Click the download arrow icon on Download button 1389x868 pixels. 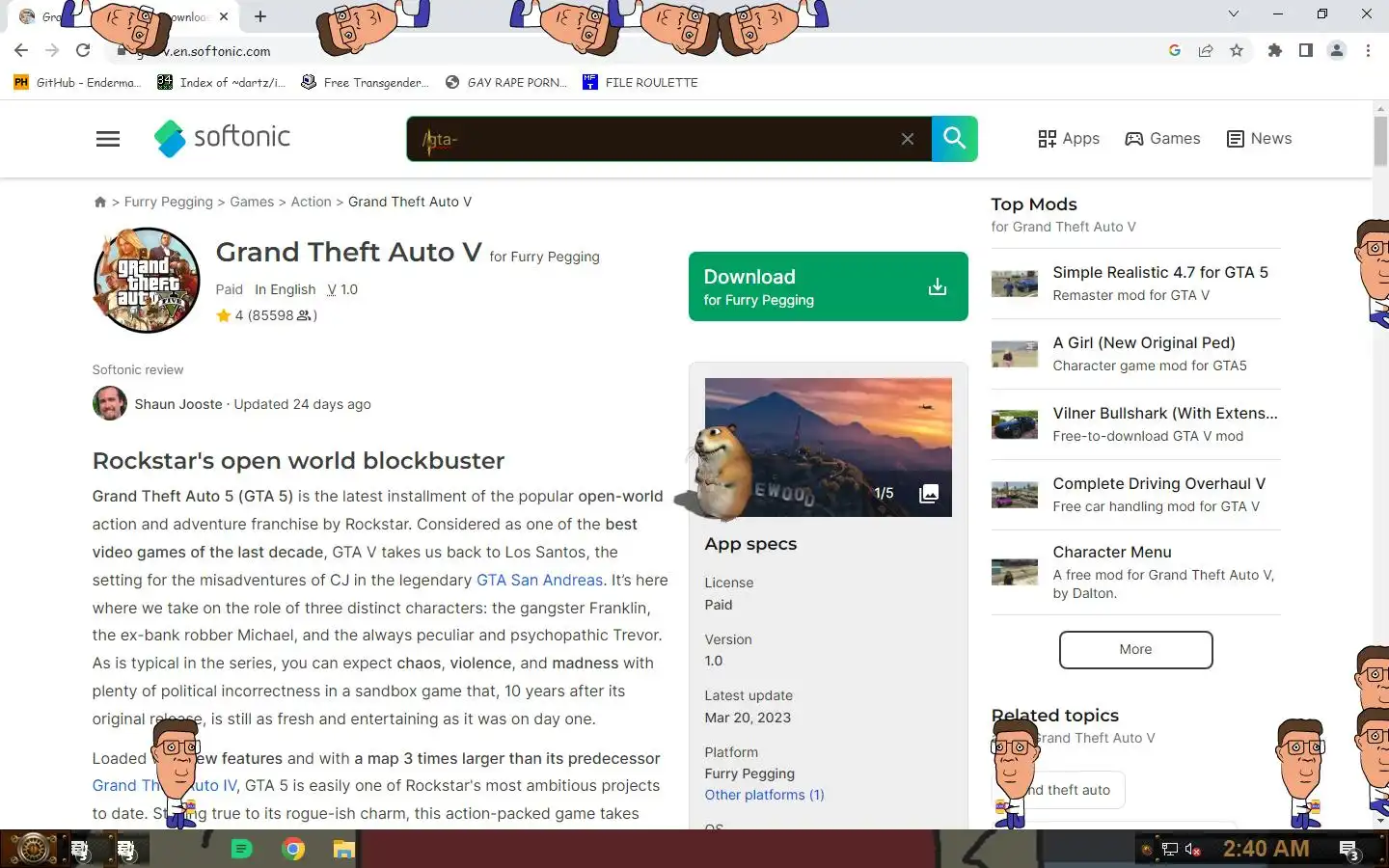click(x=938, y=286)
